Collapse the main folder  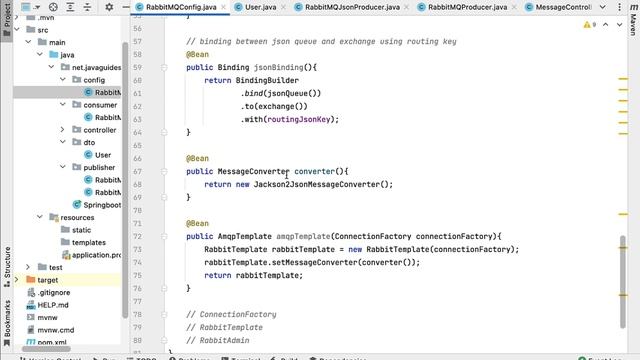click(28, 42)
